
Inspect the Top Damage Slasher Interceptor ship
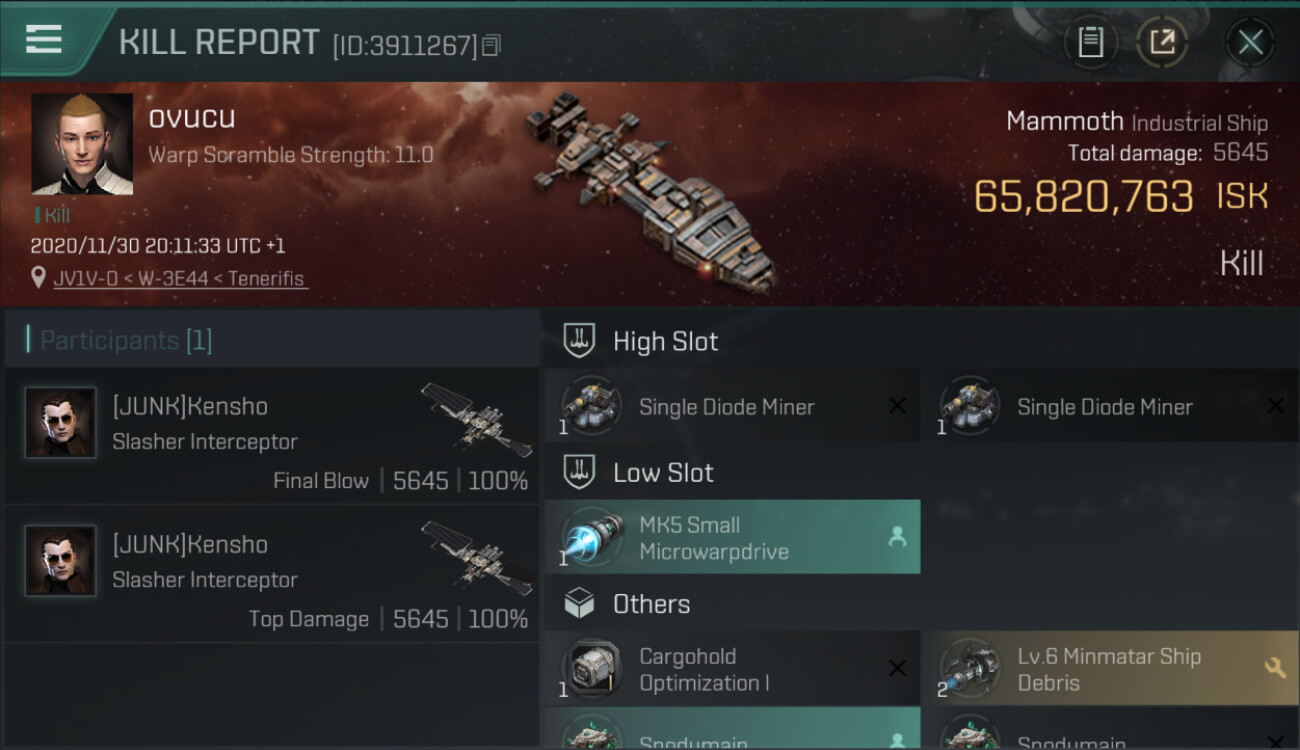coord(477,556)
